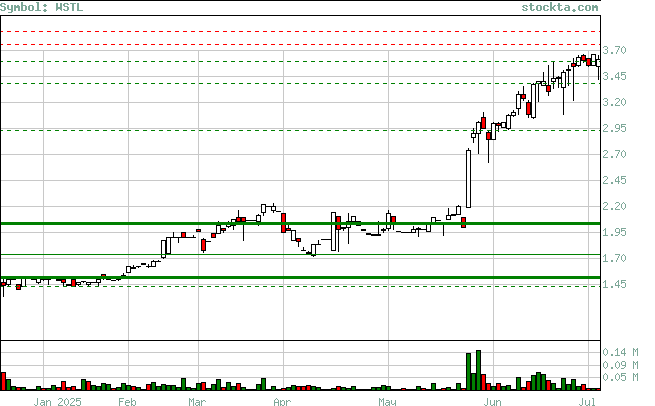Click the tallest green volume bar
The width and height of the screenshot is (655, 406).
pos(478,370)
